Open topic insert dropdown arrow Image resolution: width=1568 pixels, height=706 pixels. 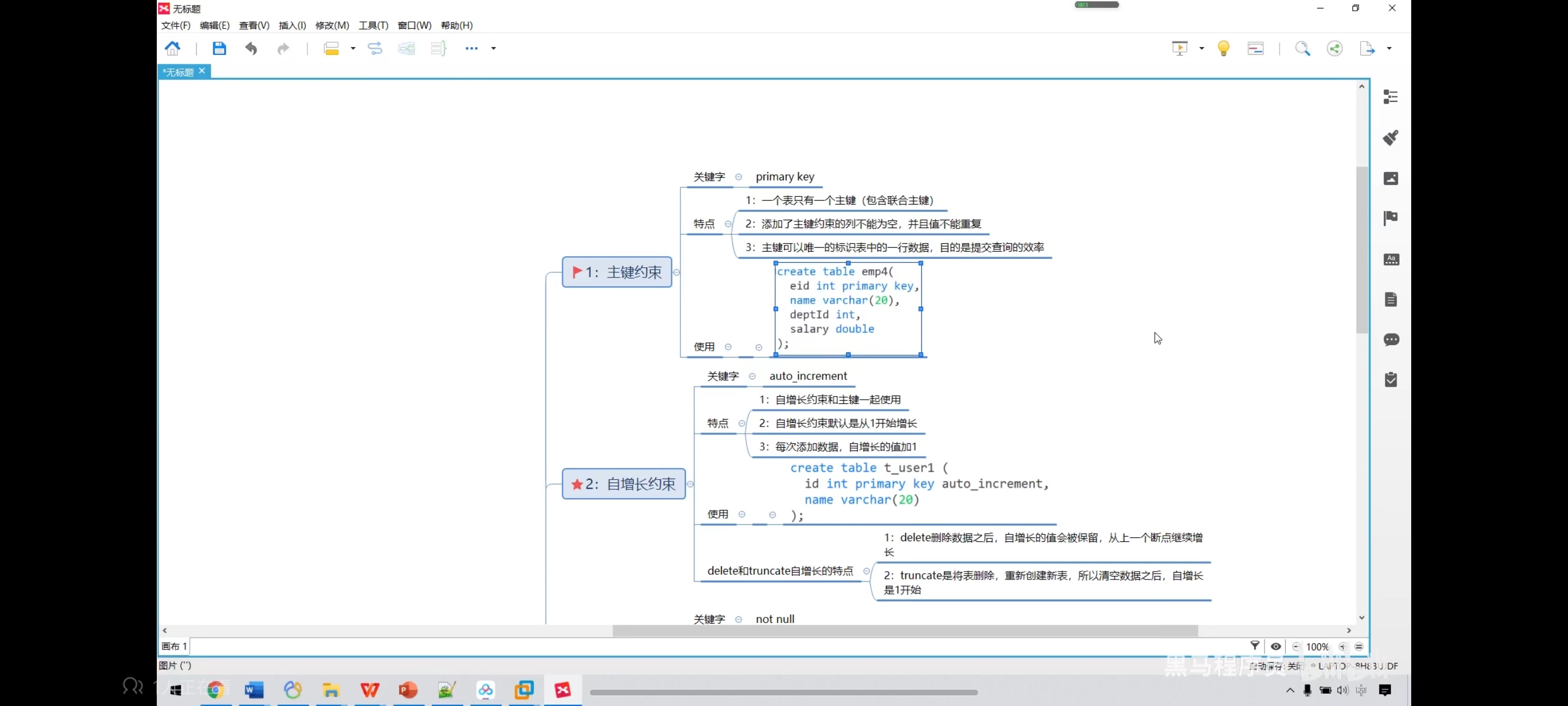point(353,48)
